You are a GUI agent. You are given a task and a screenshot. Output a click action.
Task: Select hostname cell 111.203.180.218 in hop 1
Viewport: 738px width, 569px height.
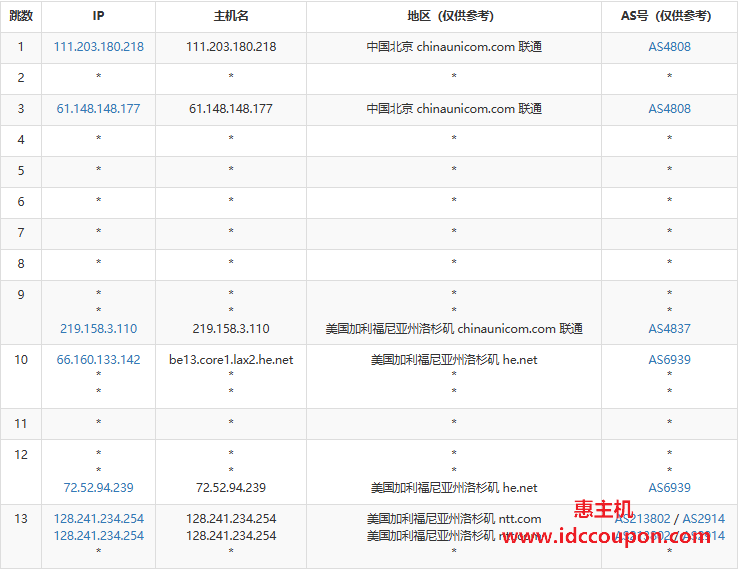click(231, 47)
